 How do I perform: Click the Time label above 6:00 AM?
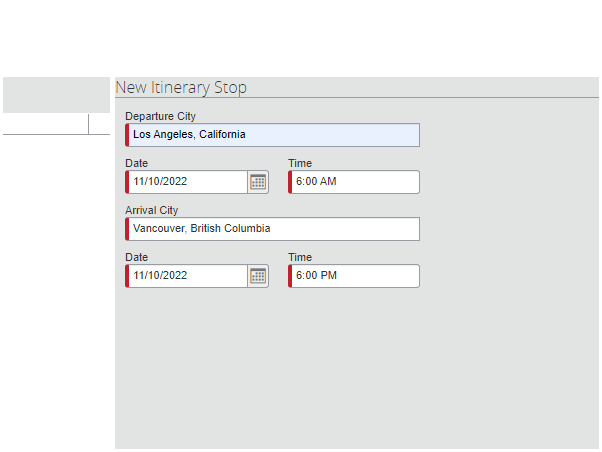(300, 163)
